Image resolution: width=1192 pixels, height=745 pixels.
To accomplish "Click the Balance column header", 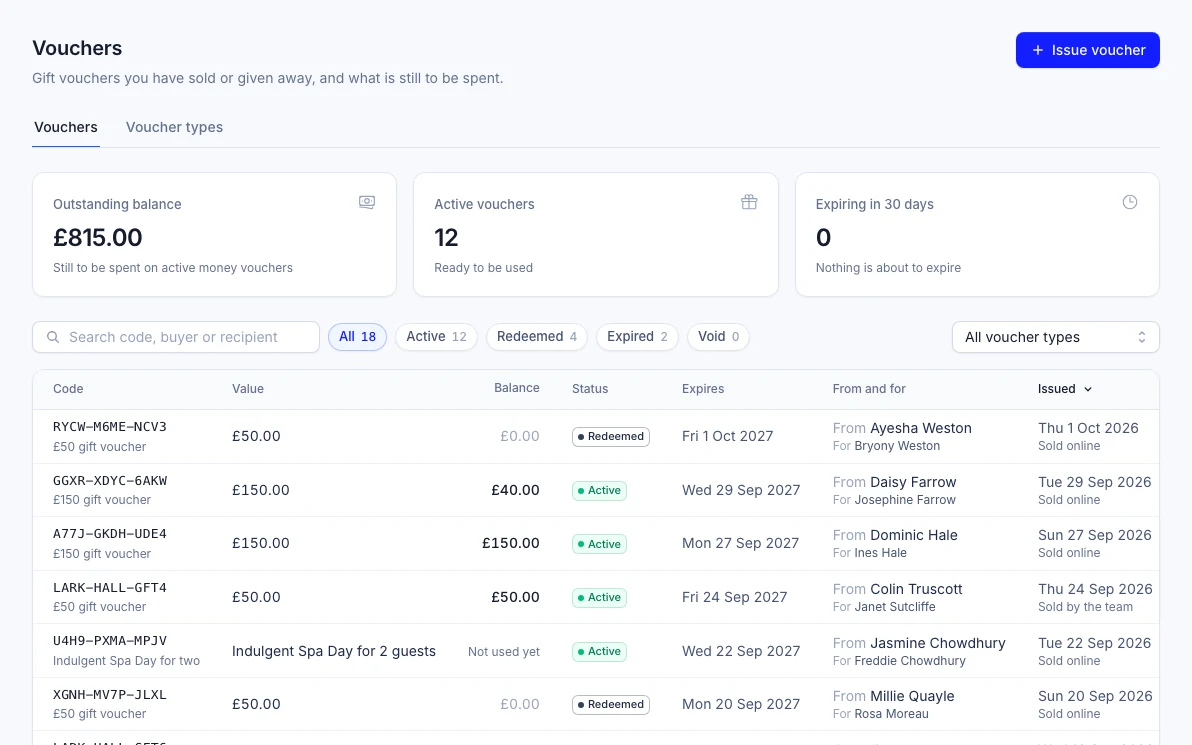I will click(517, 388).
